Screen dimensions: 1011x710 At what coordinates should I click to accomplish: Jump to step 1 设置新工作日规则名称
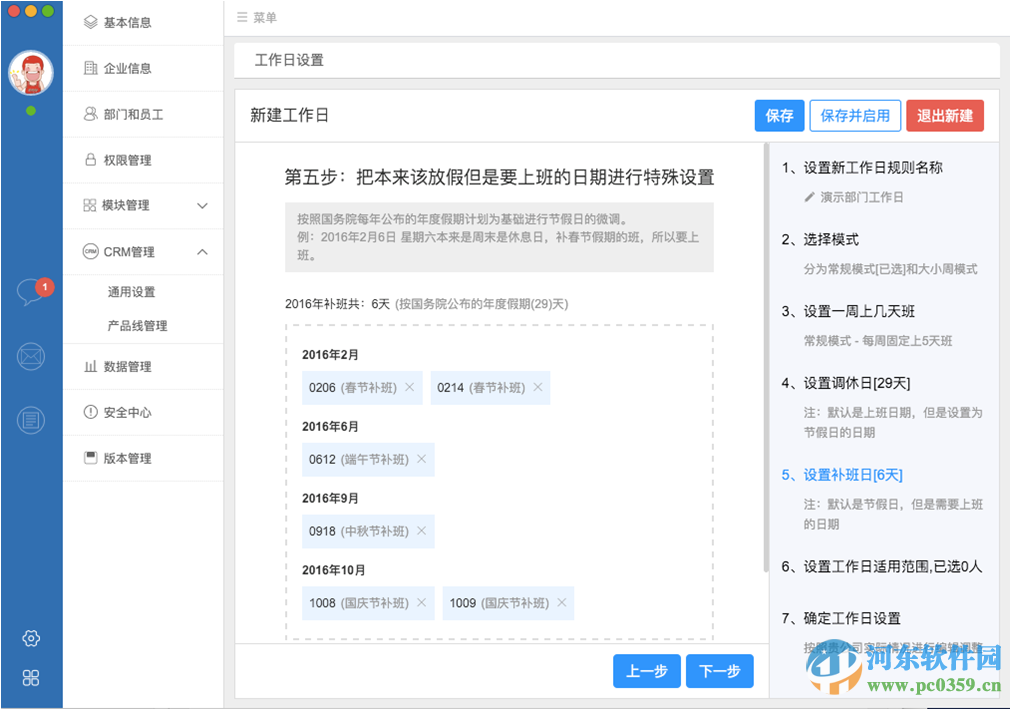click(862, 168)
